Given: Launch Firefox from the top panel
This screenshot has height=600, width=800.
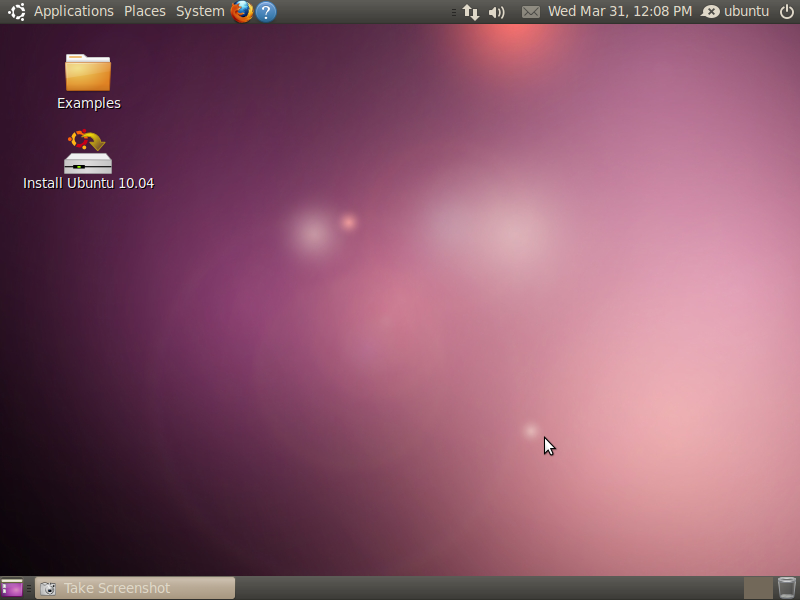Looking at the screenshot, I should coord(242,12).
